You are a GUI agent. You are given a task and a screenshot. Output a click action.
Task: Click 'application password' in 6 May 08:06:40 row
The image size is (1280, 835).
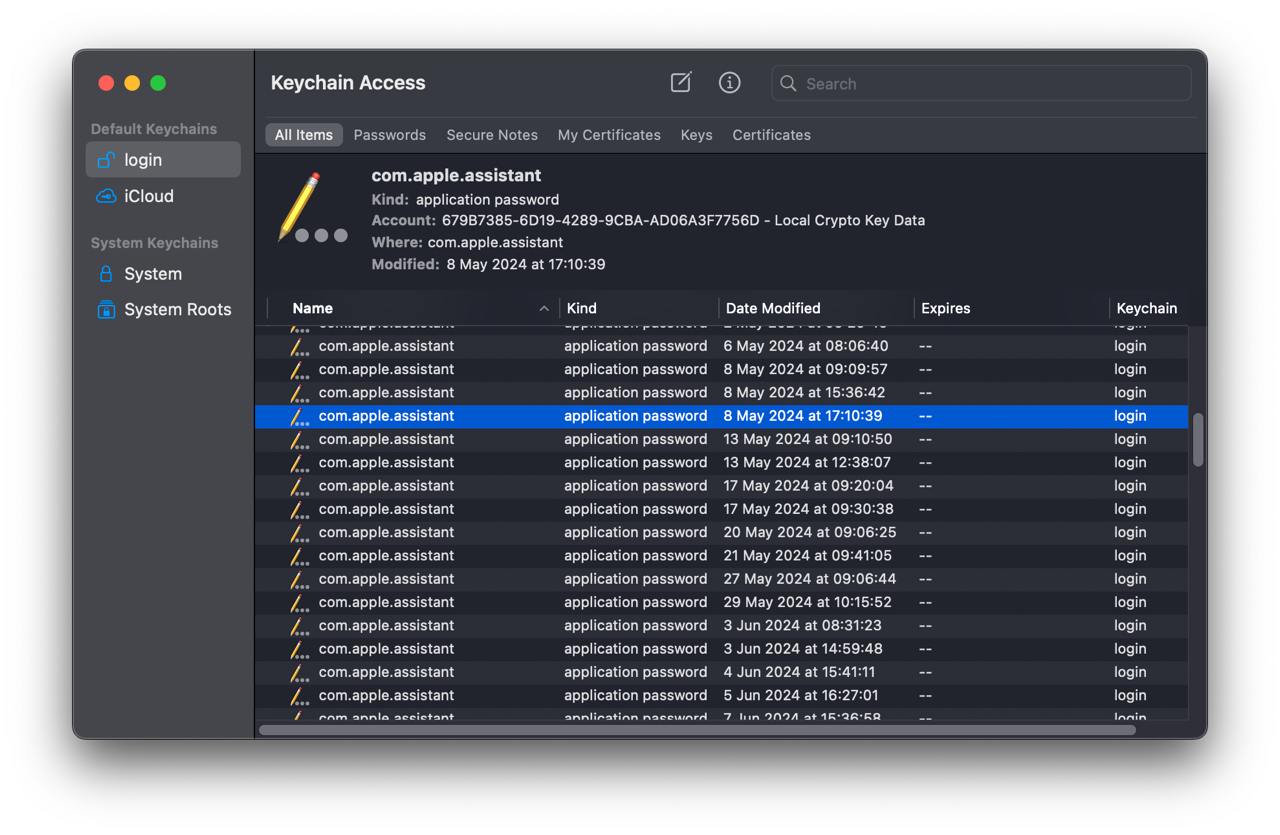tap(635, 346)
